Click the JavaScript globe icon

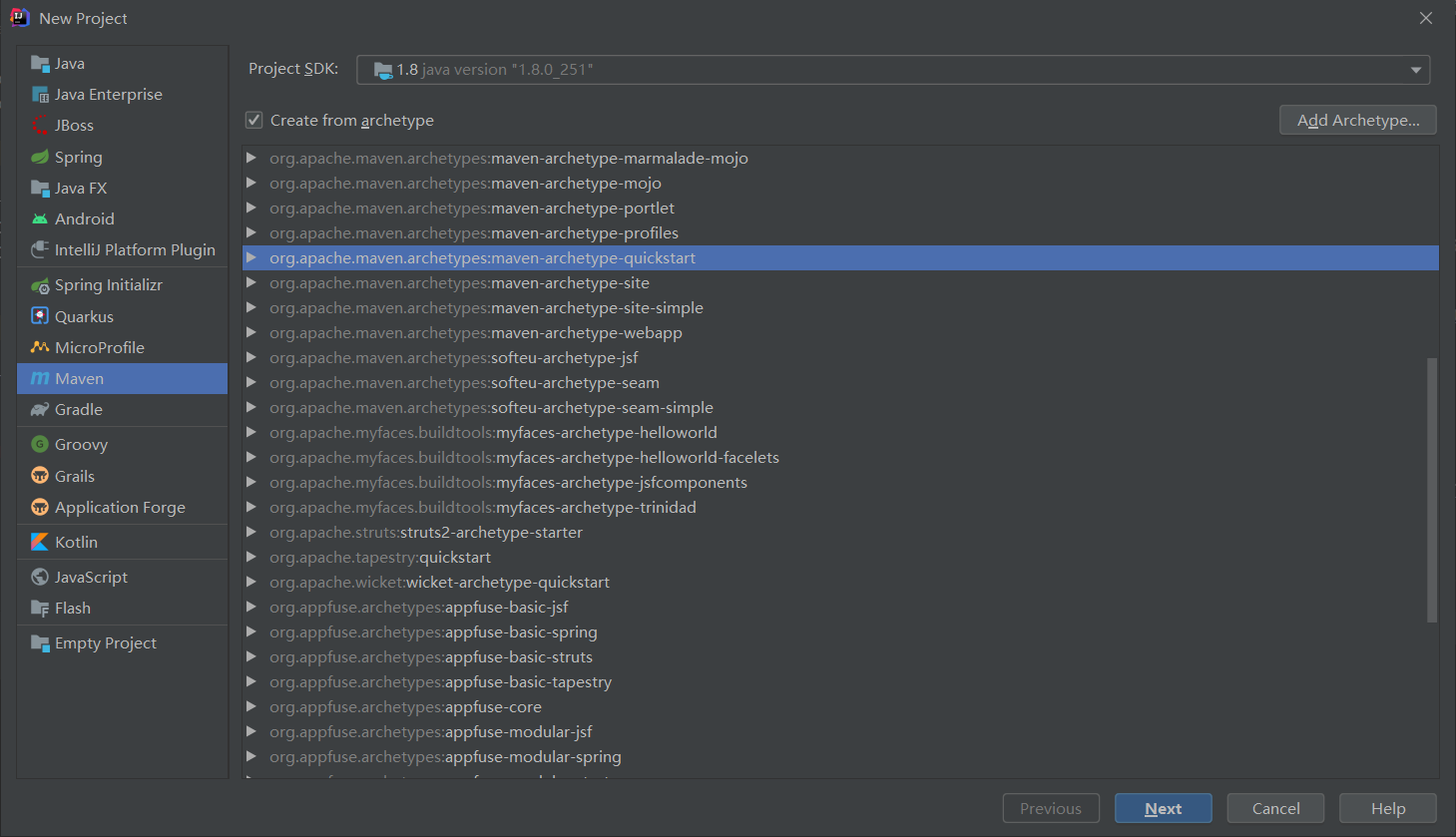[x=40, y=577]
